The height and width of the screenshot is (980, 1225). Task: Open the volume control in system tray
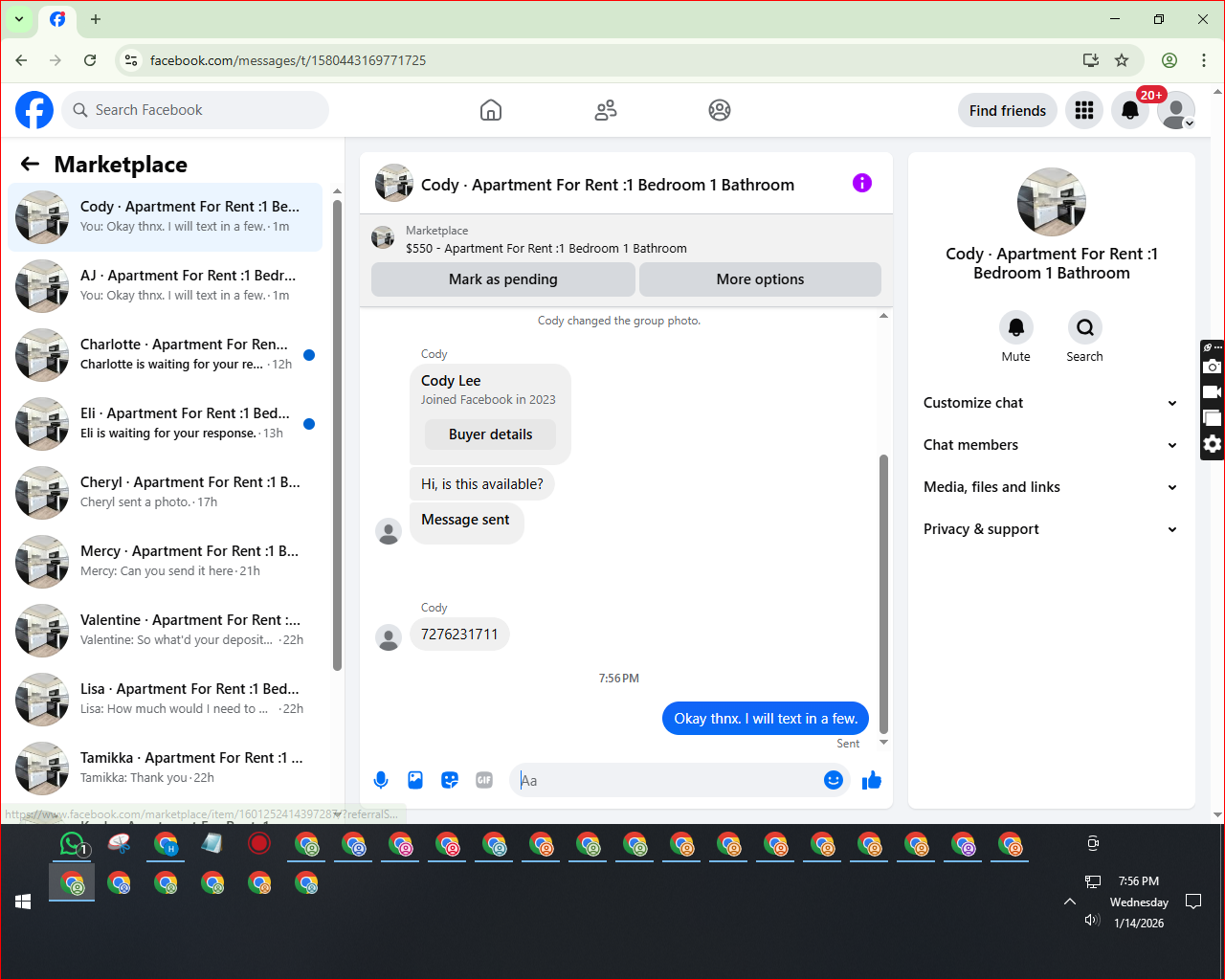1092,920
